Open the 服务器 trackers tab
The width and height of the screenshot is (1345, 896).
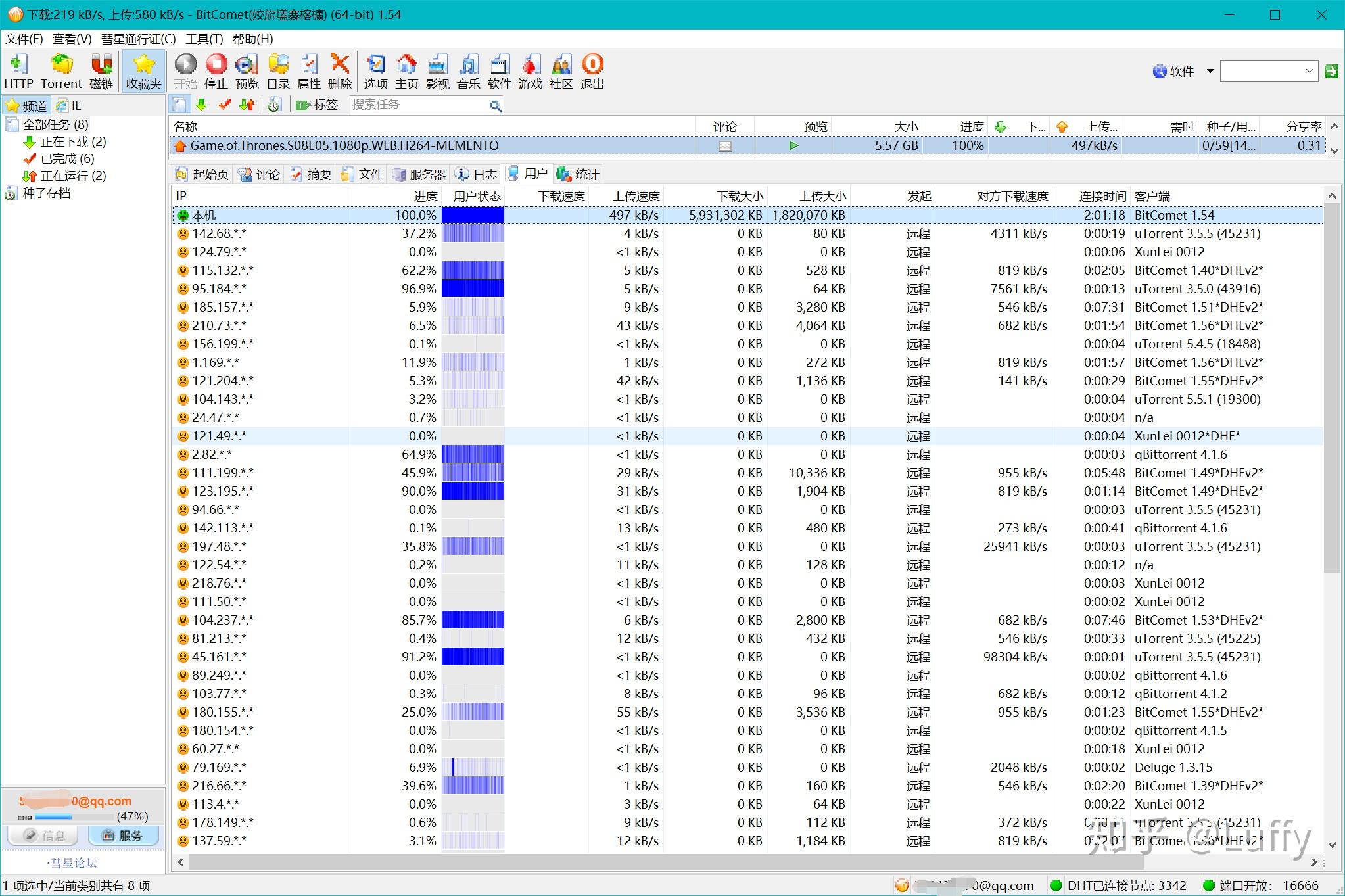(419, 174)
